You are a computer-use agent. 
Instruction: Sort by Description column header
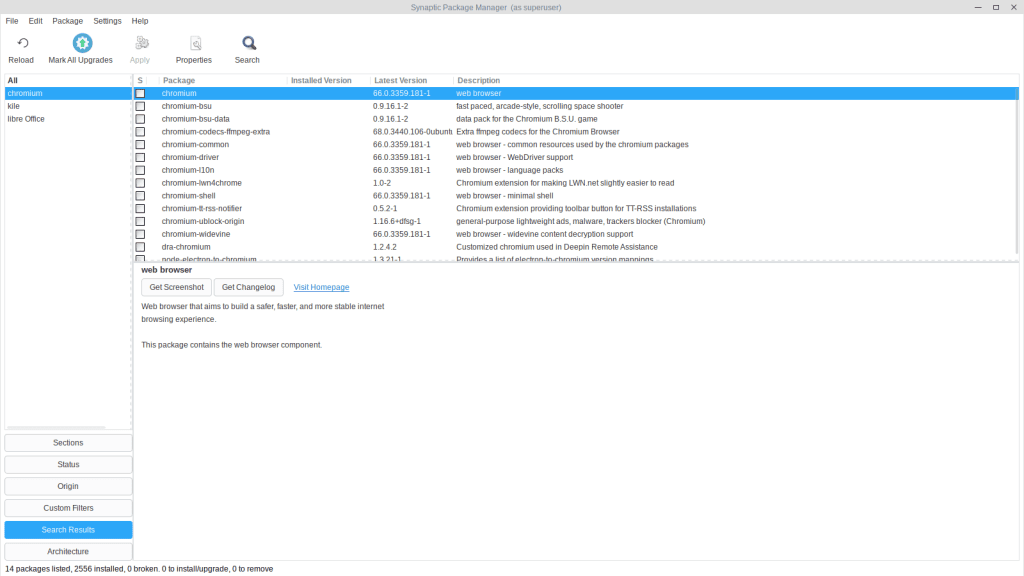[735, 80]
